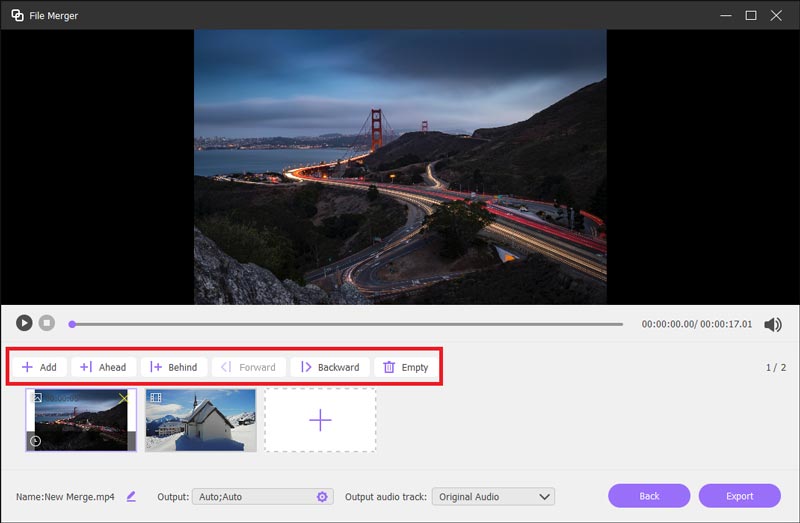Export the merged video
Screen dimensions: 800x523
tap(739, 496)
